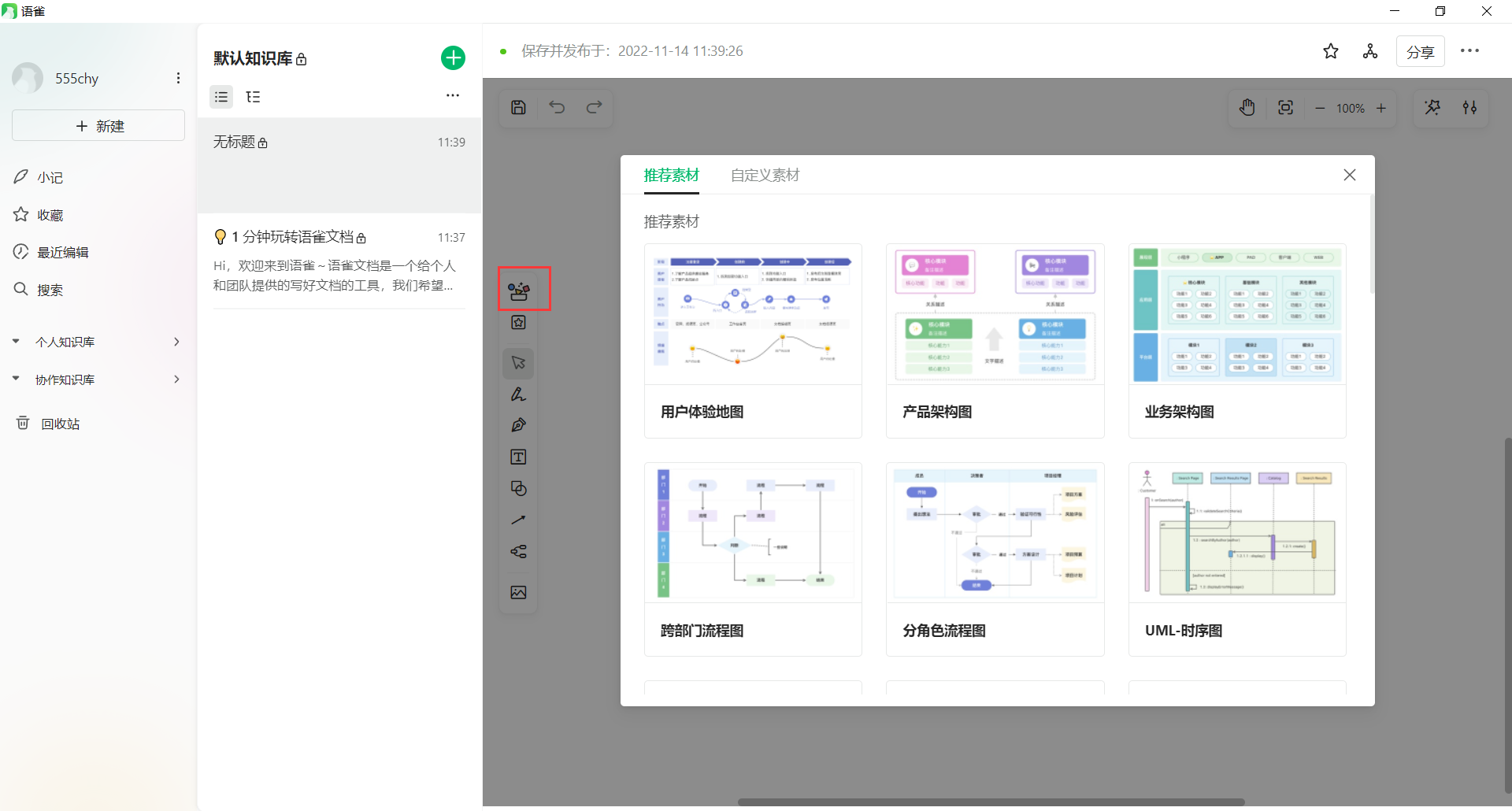Choose the UML-时序图 template thumbnail
Viewport: 1512px width, 811px height.
1237,533
